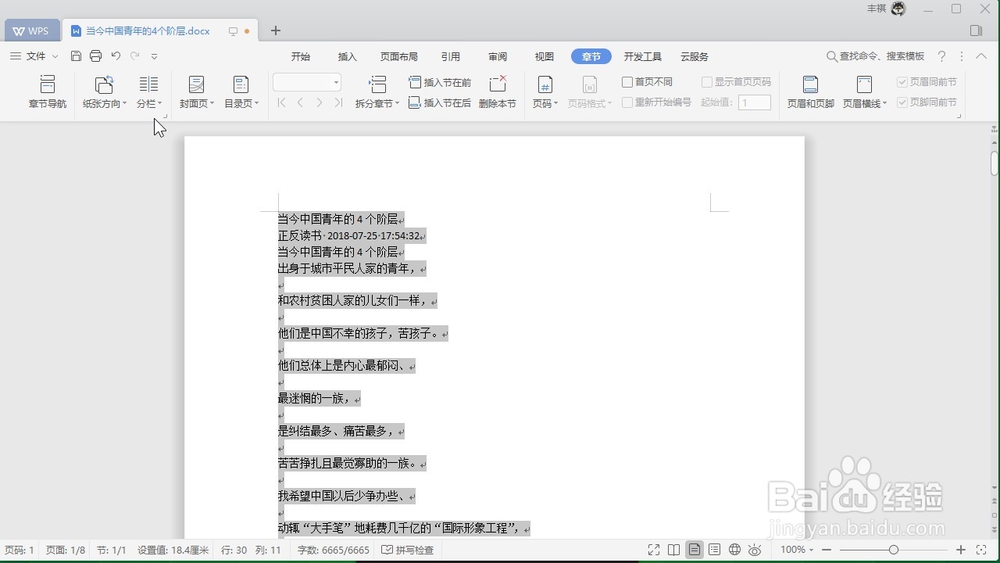Open the WPS home tab

point(31,31)
